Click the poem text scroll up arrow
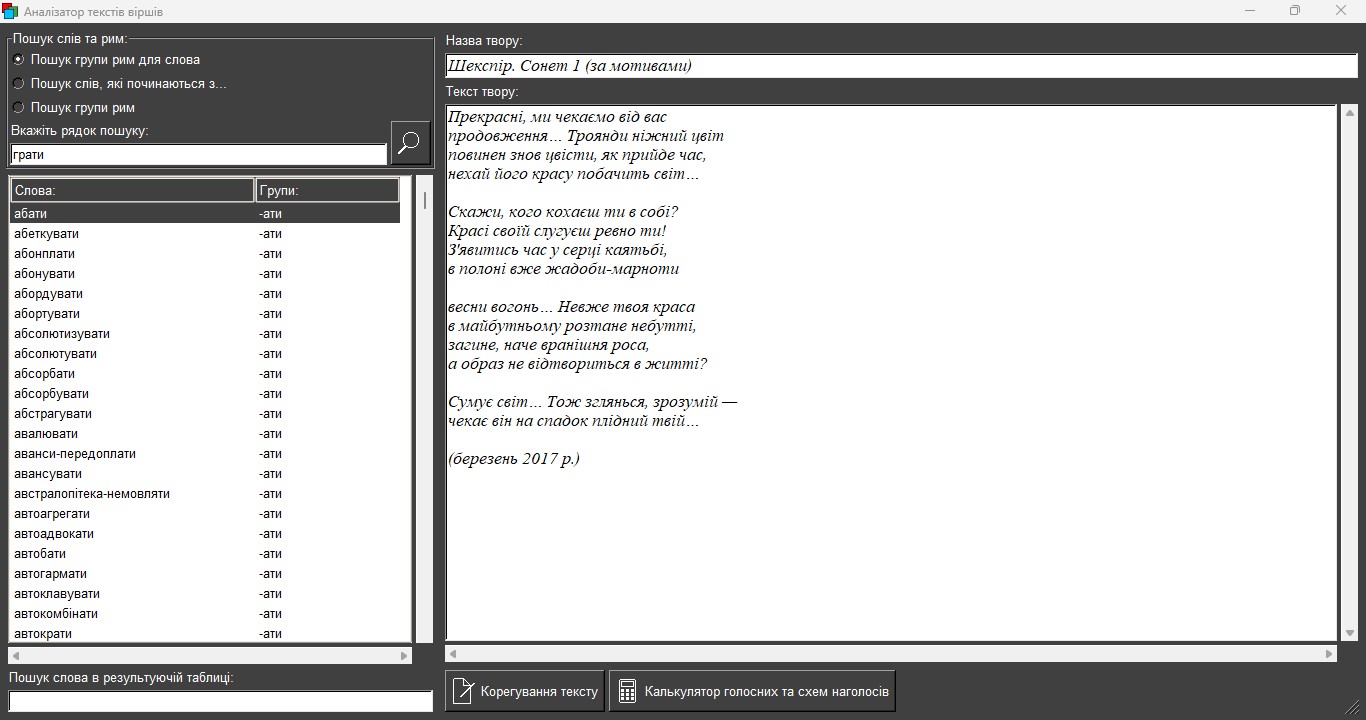This screenshot has height=720, width=1366. pos(1349,112)
